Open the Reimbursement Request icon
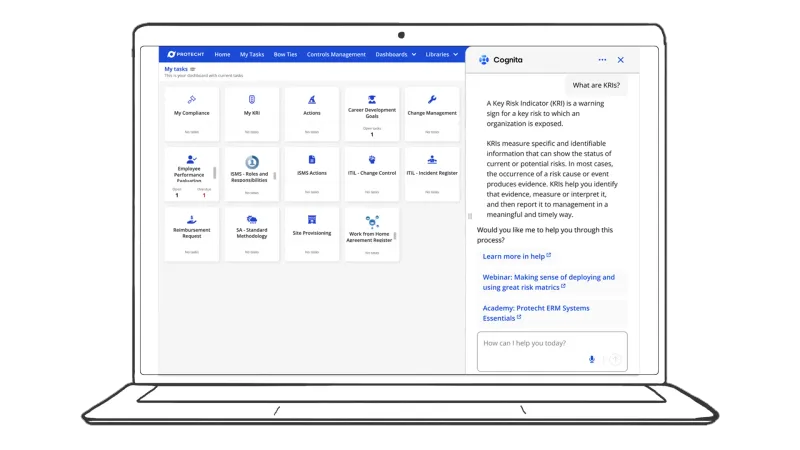 coord(191,219)
